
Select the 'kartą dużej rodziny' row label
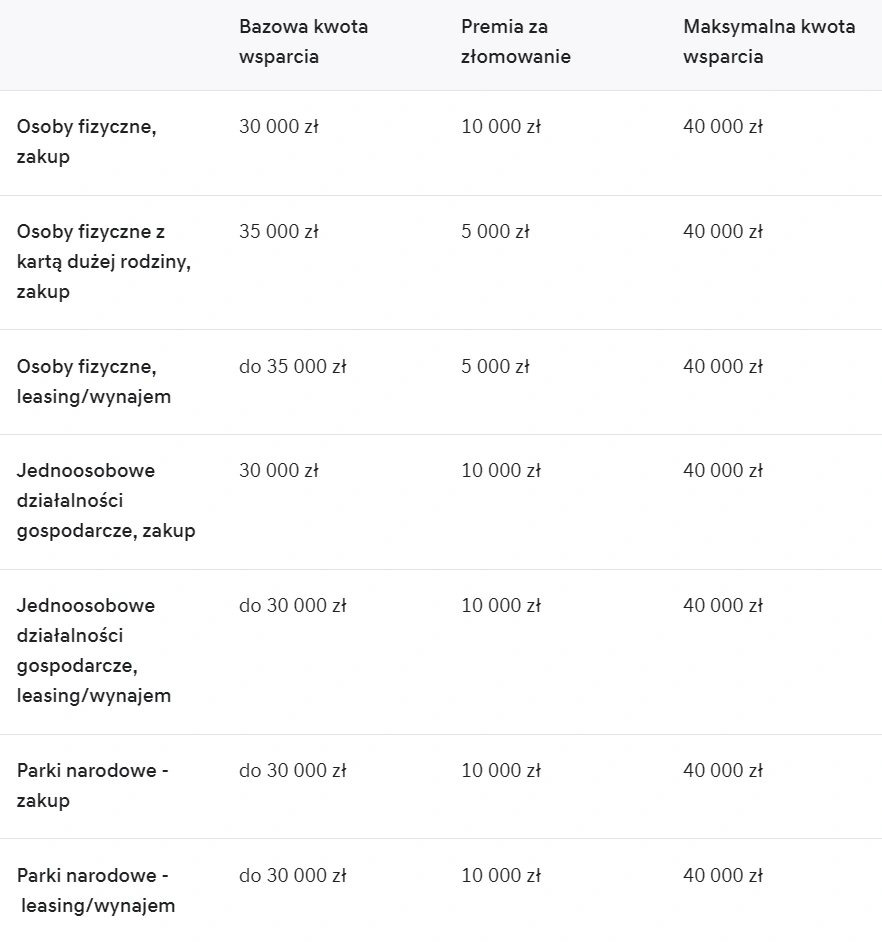pos(104,262)
